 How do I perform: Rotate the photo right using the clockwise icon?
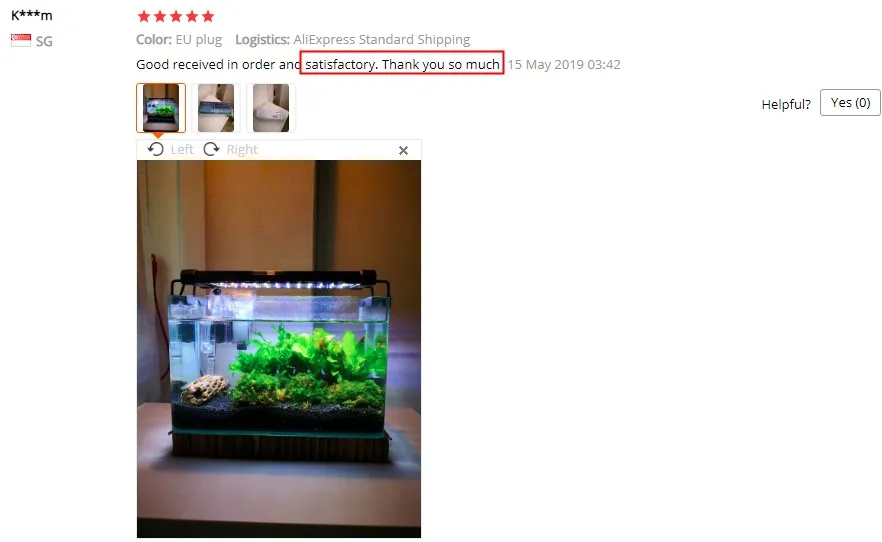(x=212, y=150)
